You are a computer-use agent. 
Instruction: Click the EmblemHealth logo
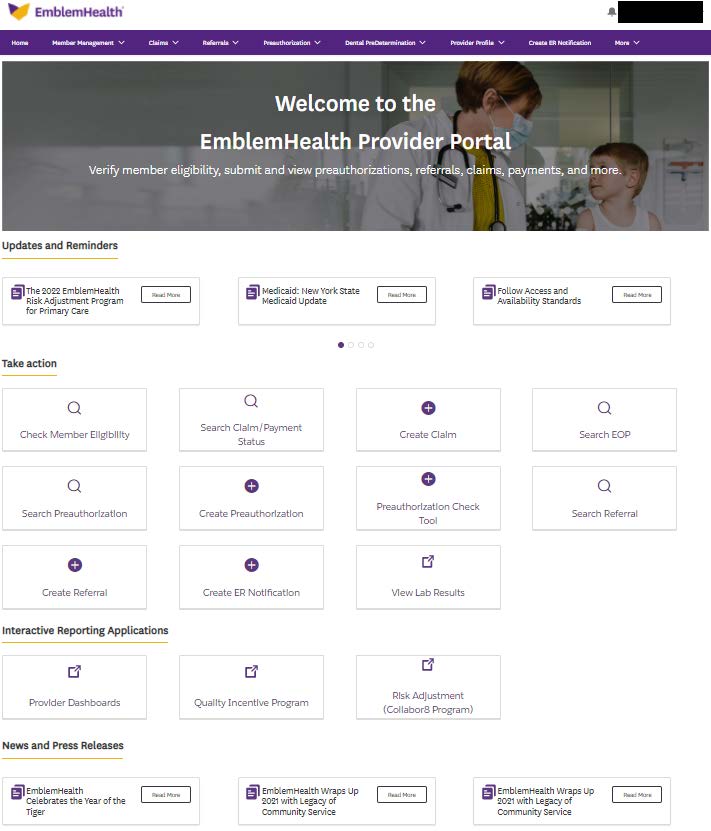pyautogui.click(x=66, y=12)
